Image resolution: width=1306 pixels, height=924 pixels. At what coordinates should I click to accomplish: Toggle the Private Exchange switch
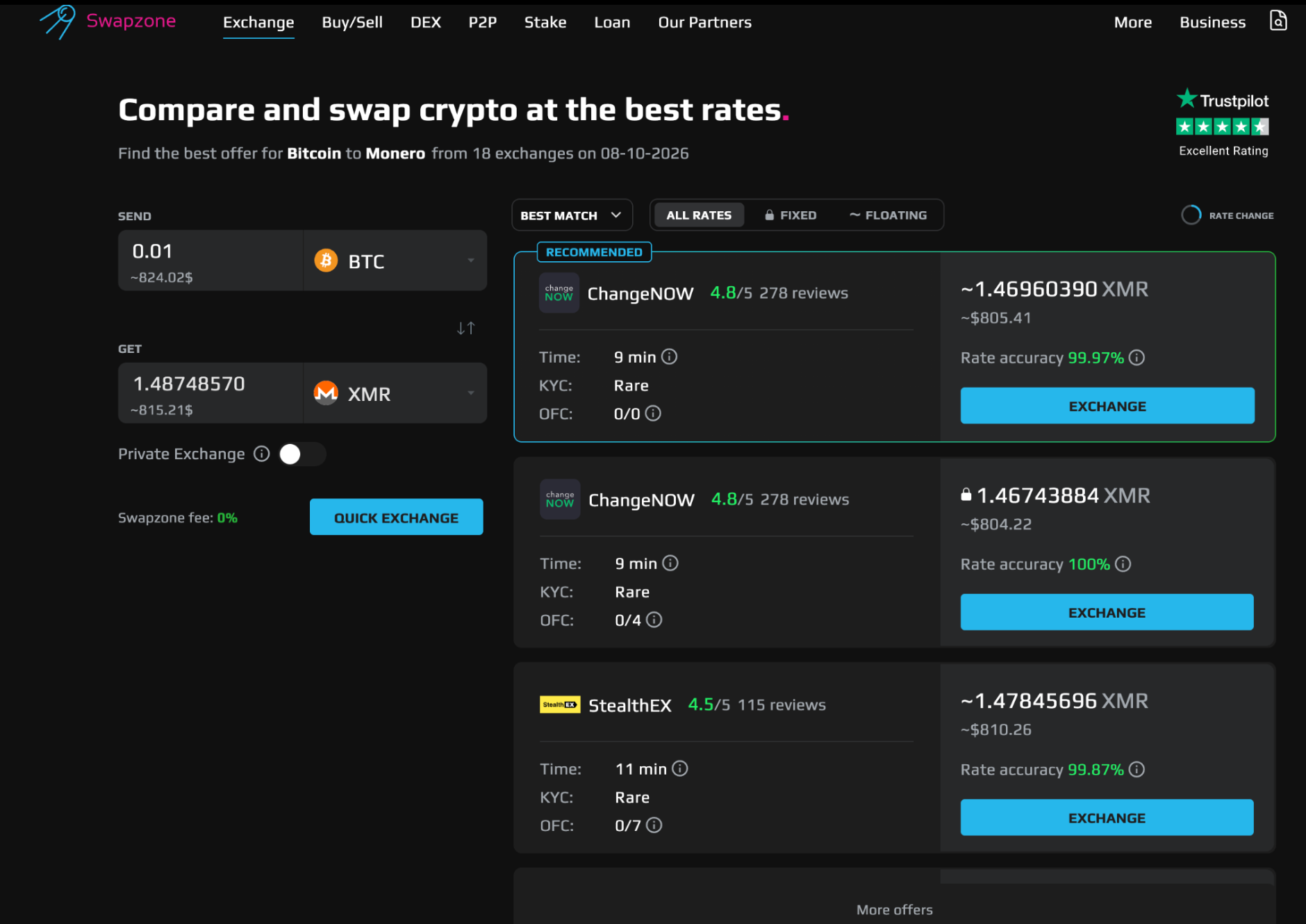tap(301, 454)
